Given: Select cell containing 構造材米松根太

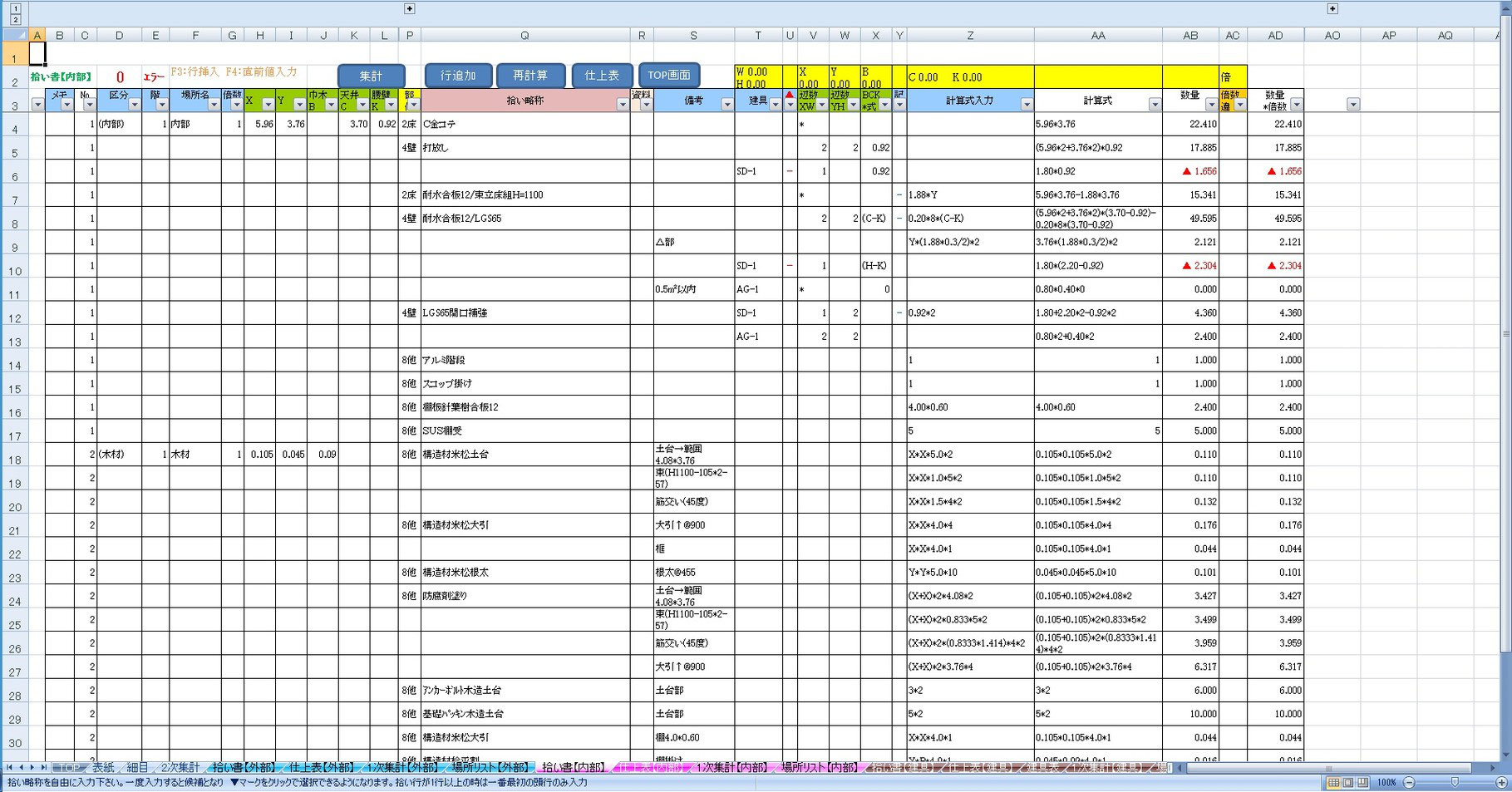Looking at the screenshot, I should click(525, 573).
